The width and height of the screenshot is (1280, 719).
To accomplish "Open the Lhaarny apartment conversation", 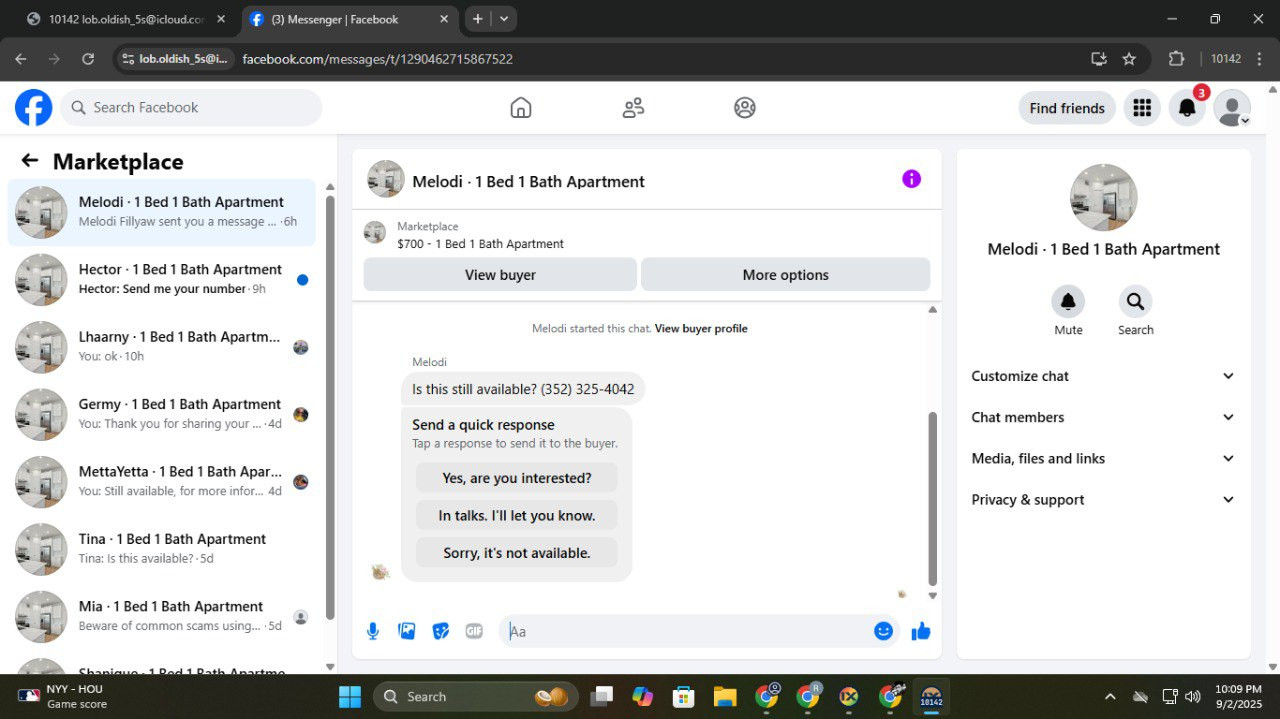I will [161, 347].
